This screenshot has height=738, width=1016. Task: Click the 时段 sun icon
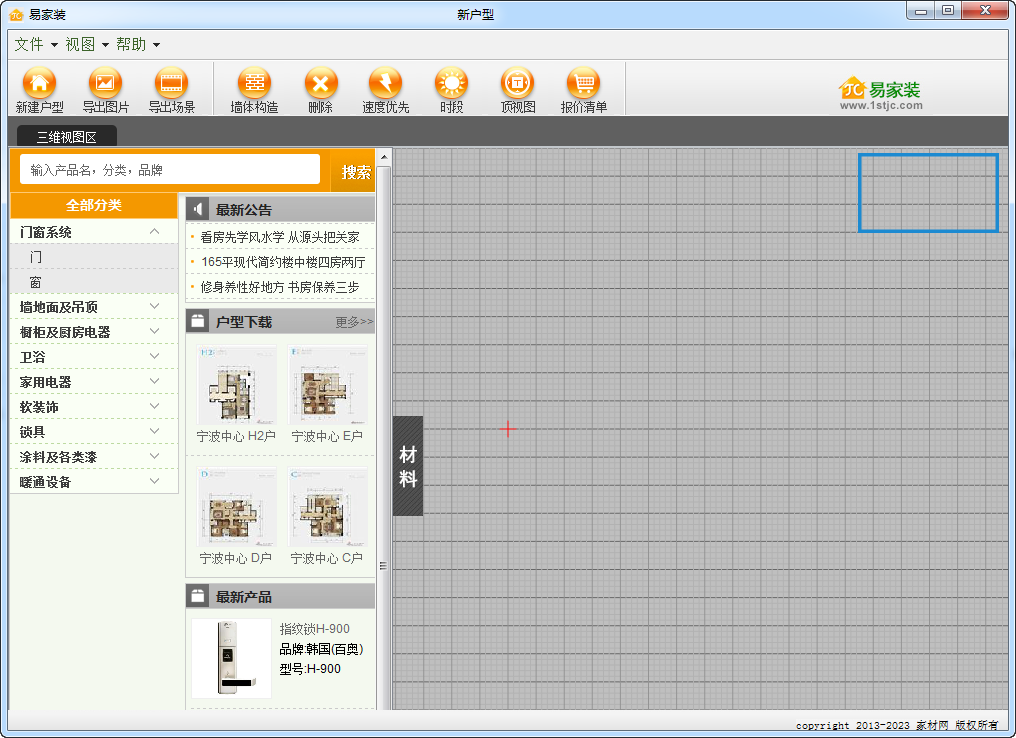pyautogui.click(x=452, y=83)
